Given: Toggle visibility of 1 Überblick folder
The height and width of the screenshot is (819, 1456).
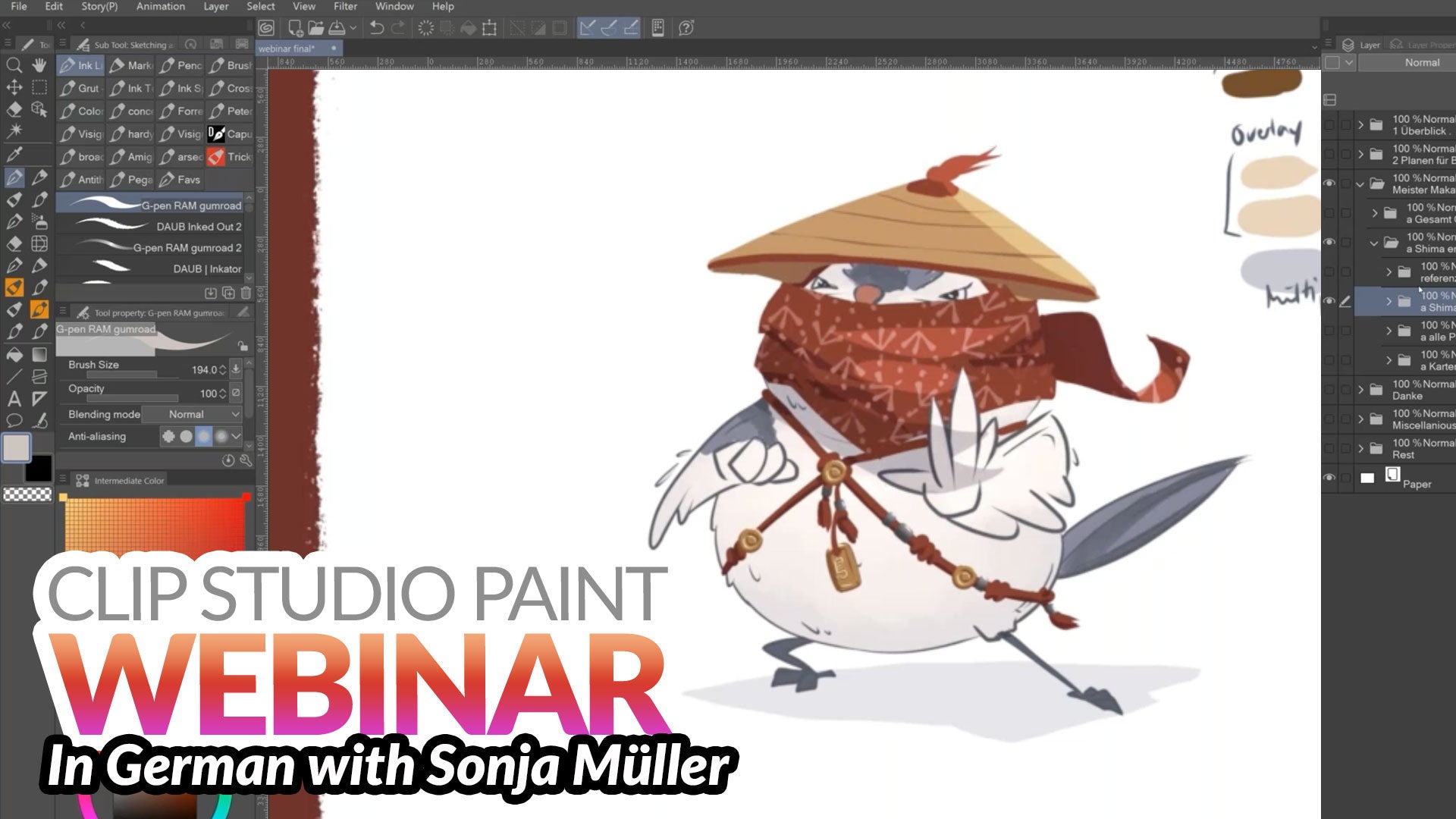Looking at the screenshot, I should click(1329, 124).
